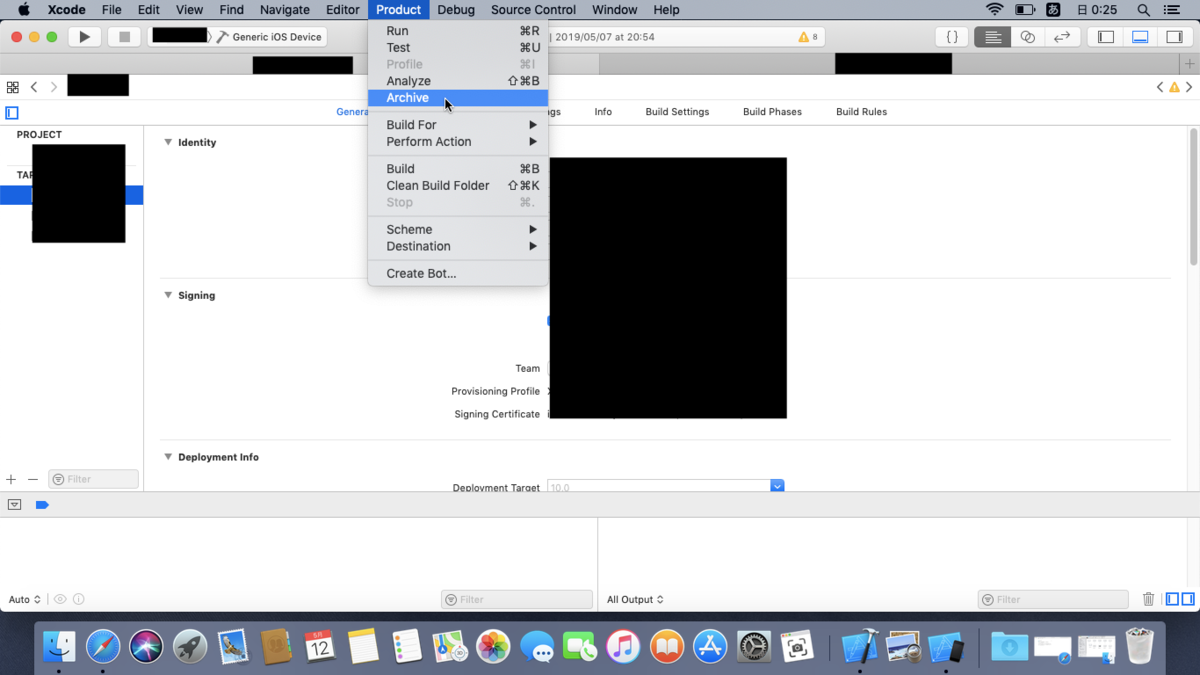Hide the debug area with the collapse button
Viewport: 1200px width, 675px height.
(x=14, y=505)
